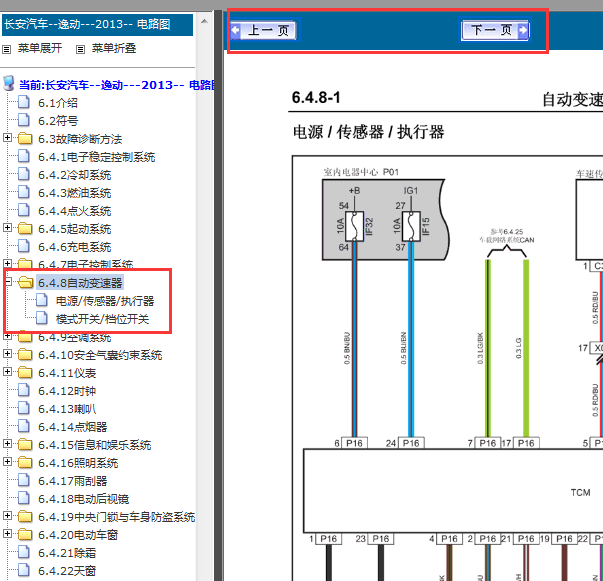Select 6.4.20电动车窗 entry
This screenshot has width=603, height=581.
pos(78,535)
